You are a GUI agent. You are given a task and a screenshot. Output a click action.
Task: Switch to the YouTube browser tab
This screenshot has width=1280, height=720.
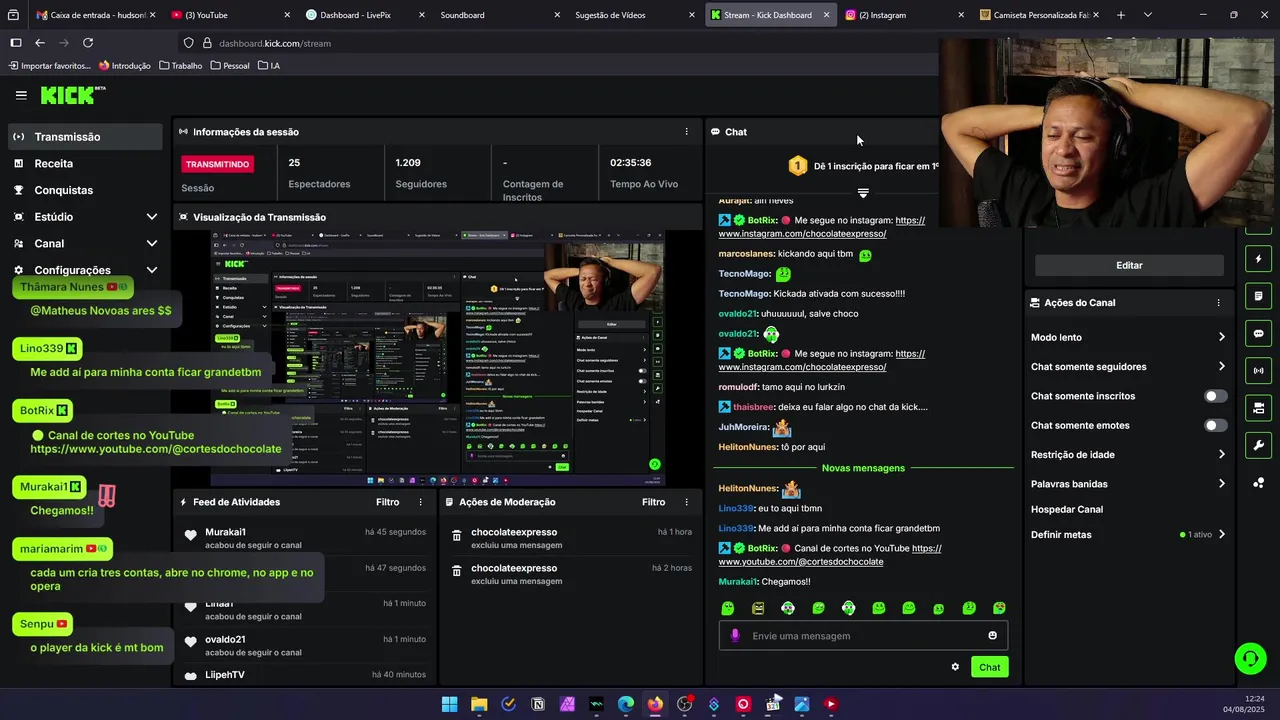(230, 15)
